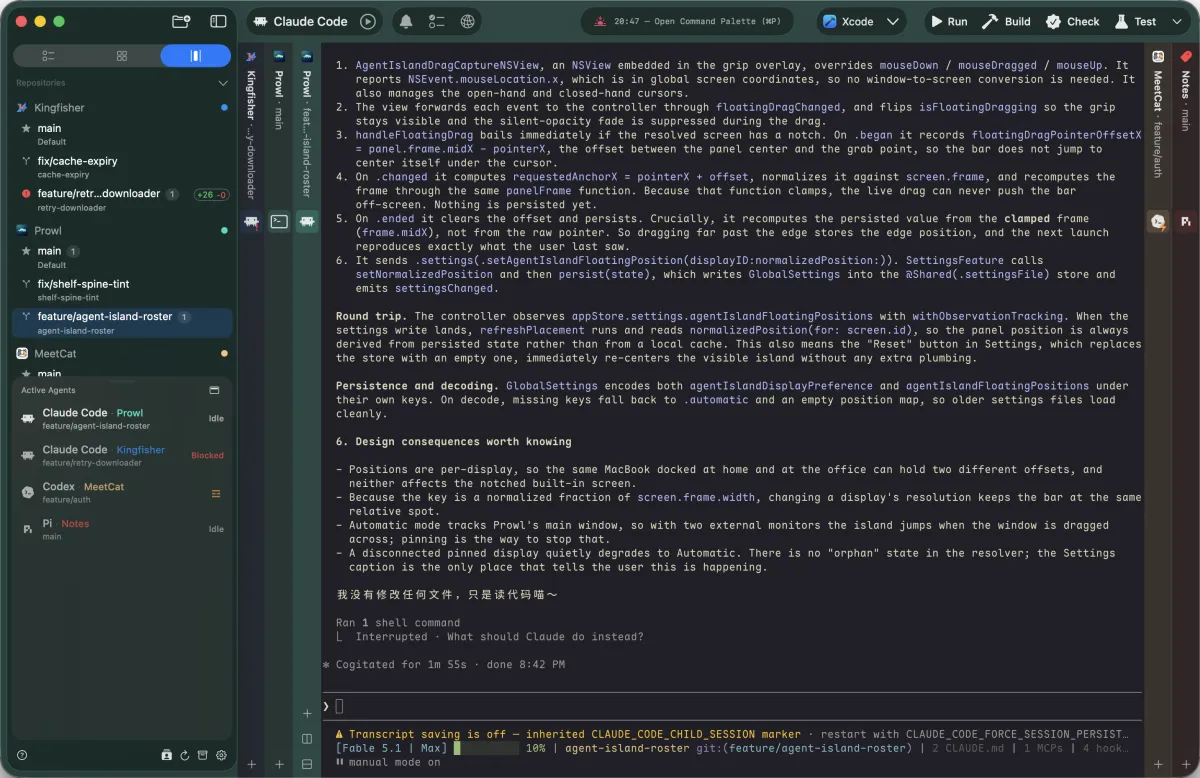Split pane vertically icon in active column
This screenshot has width=1200, height=778.
pyautogui.click(x=307, y=739)
